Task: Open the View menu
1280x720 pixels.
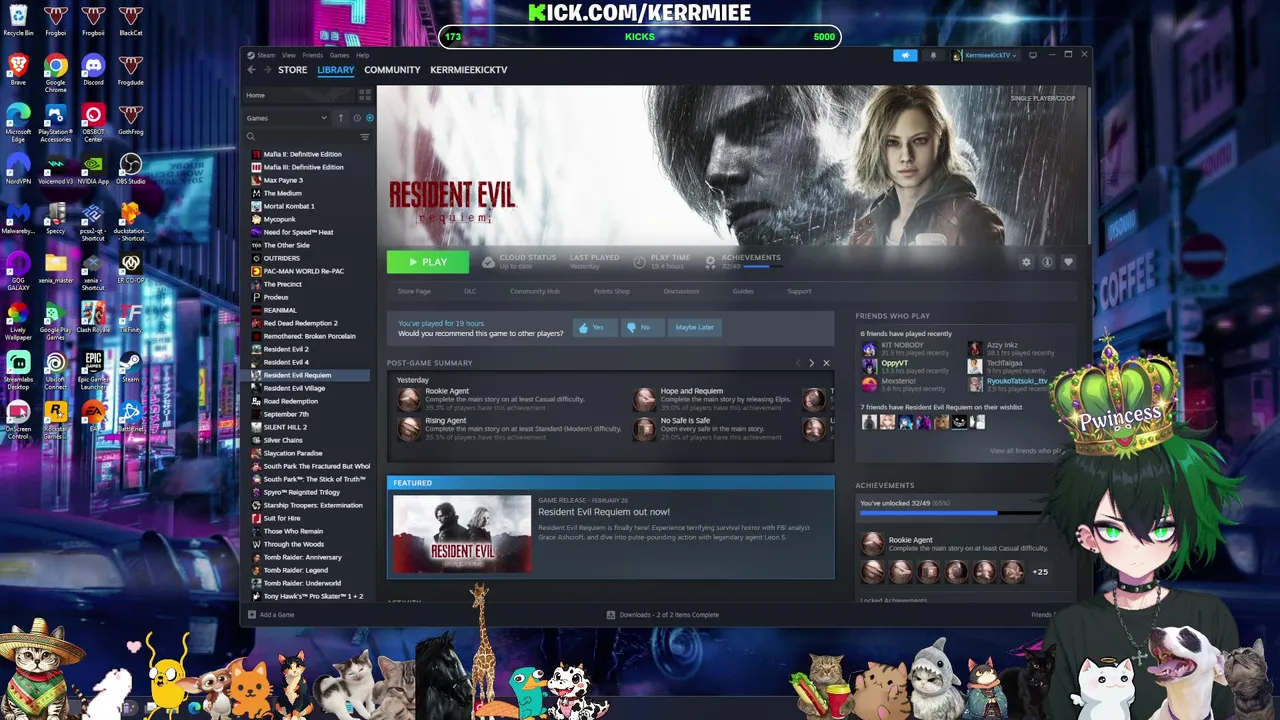Action: pos(288,55)
